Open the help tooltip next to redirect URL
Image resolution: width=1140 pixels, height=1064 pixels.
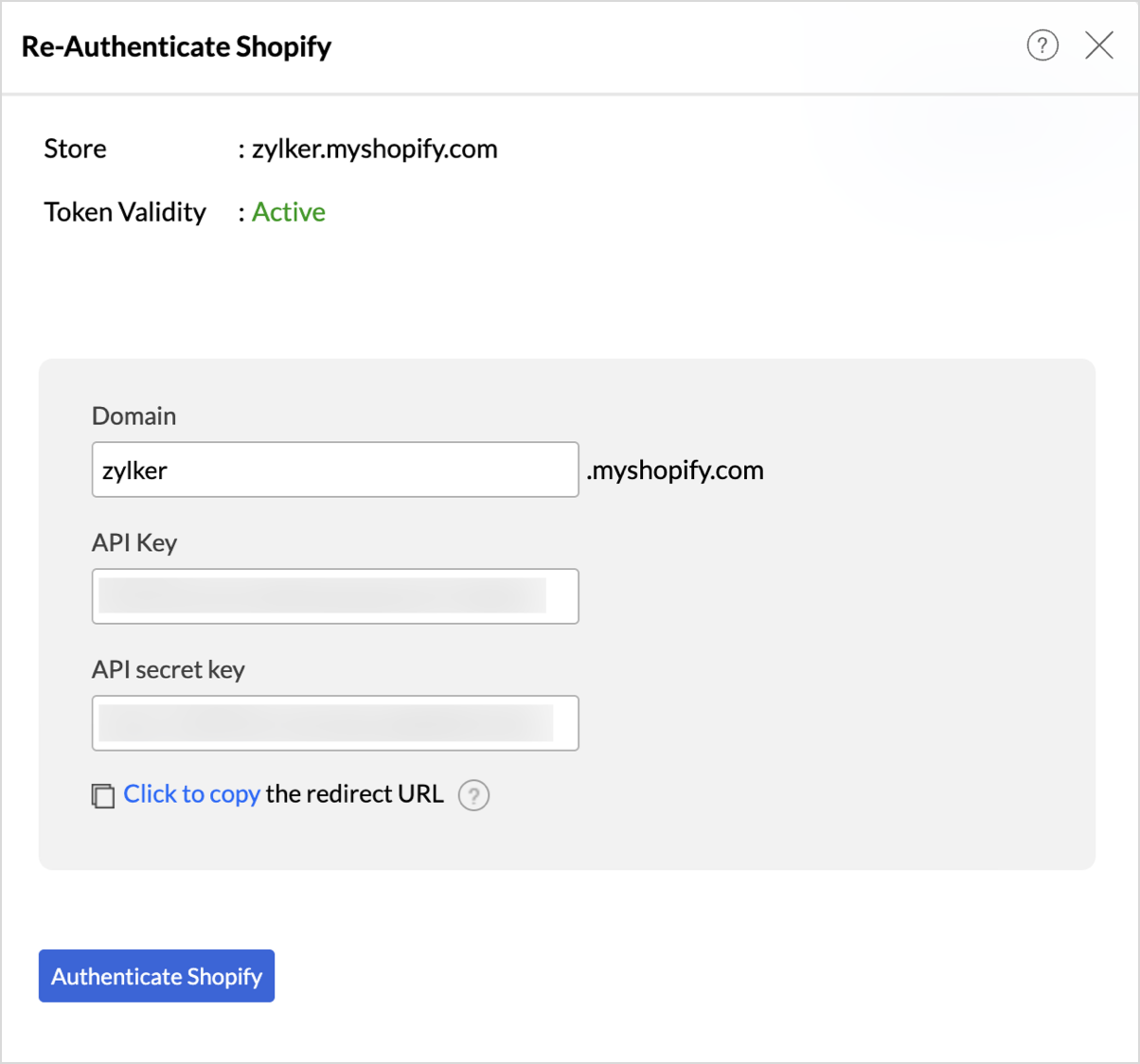(473, 795)
